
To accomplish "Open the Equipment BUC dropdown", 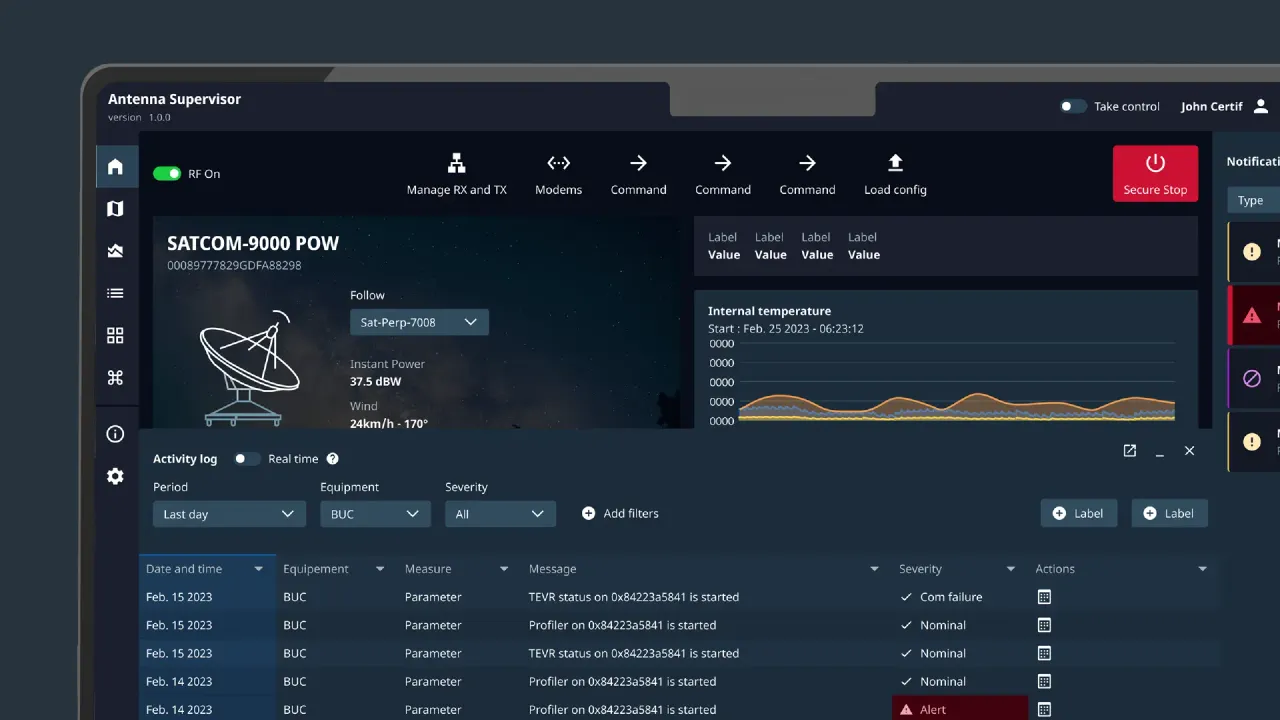I will [x=374, y=514].
